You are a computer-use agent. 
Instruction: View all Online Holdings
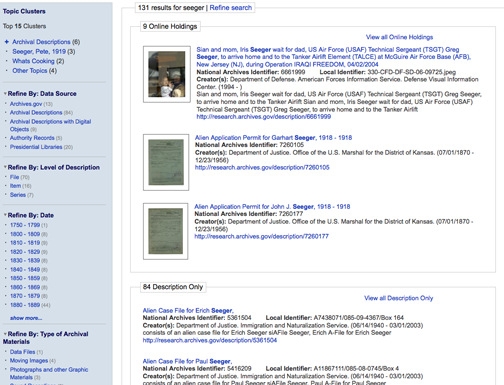[x=399, y=37]
